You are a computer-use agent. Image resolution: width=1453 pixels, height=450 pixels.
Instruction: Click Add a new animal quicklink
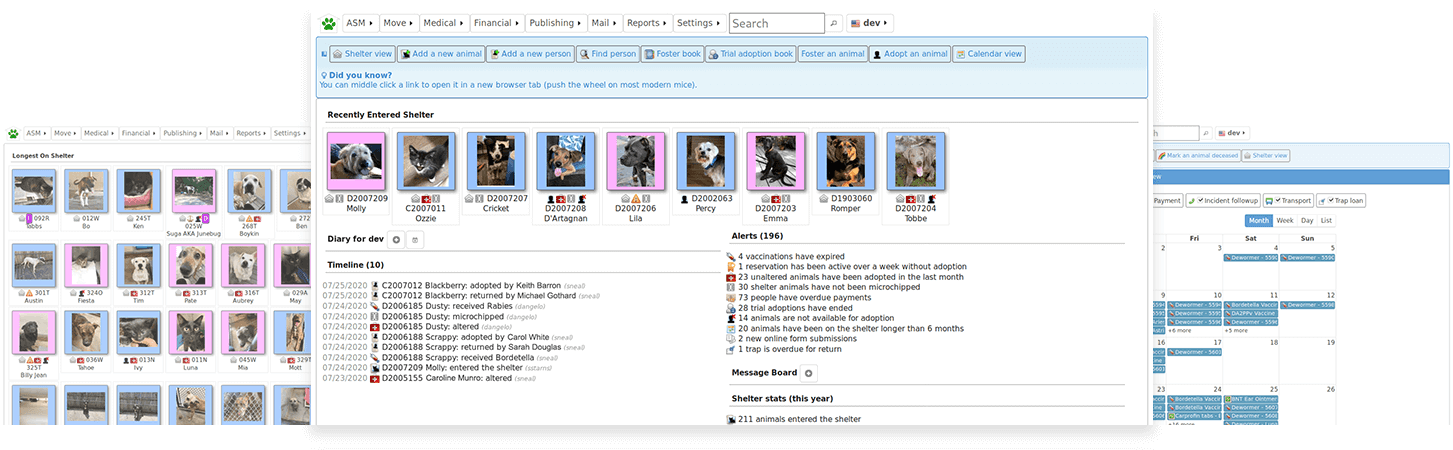click(441, 54)
